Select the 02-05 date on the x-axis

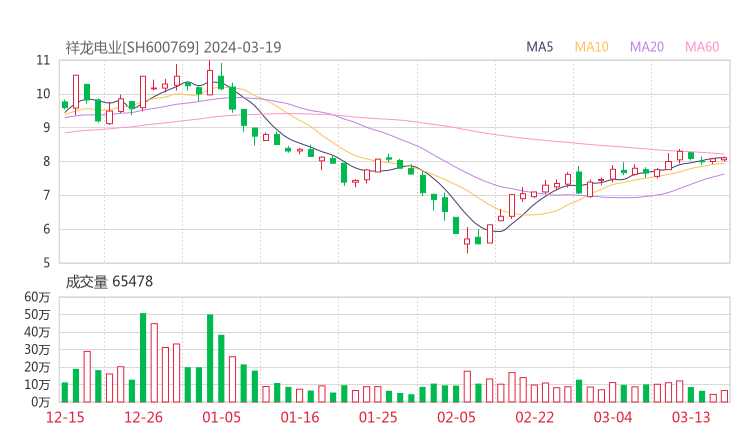click(456, 416)
